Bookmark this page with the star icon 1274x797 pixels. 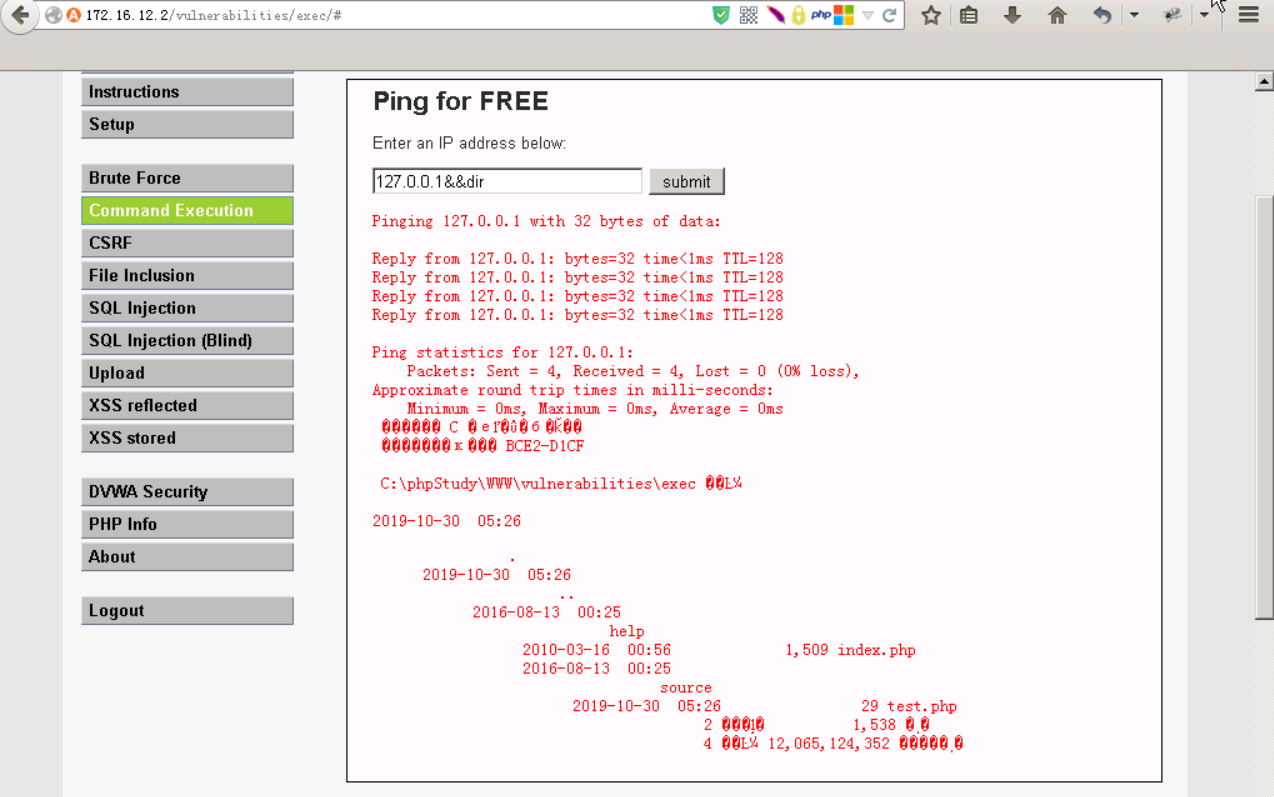(x=930, y=15)
